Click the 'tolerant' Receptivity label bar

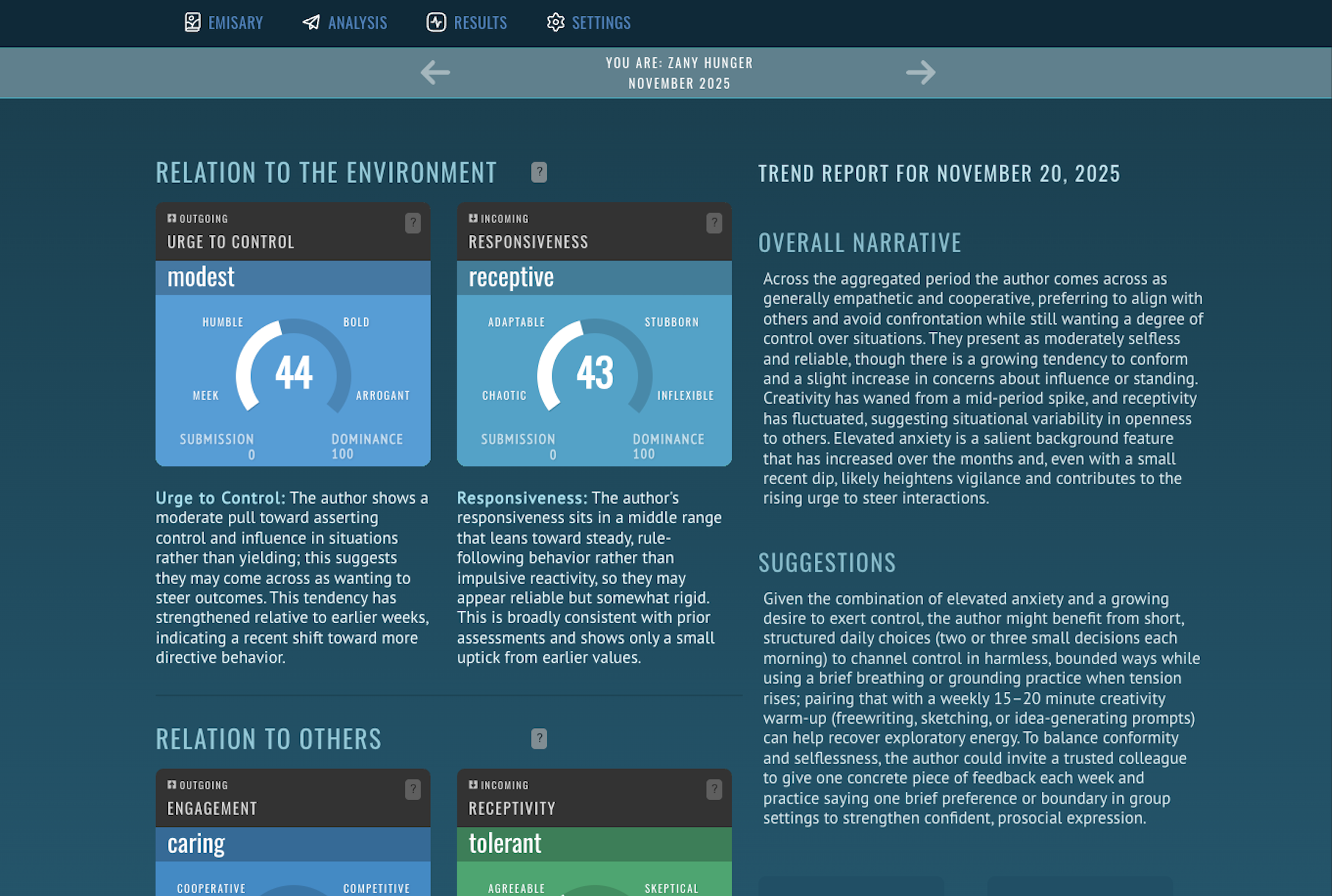click(594, 844)
